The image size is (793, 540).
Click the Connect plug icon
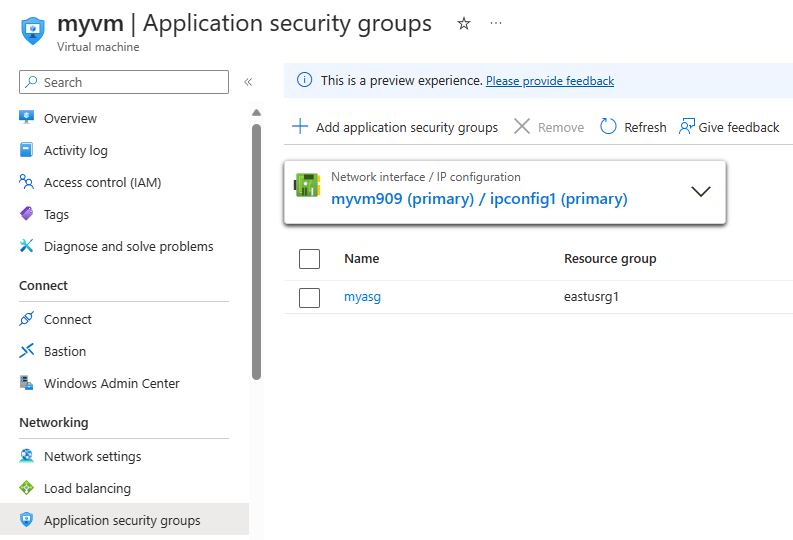tap(26, 319)
